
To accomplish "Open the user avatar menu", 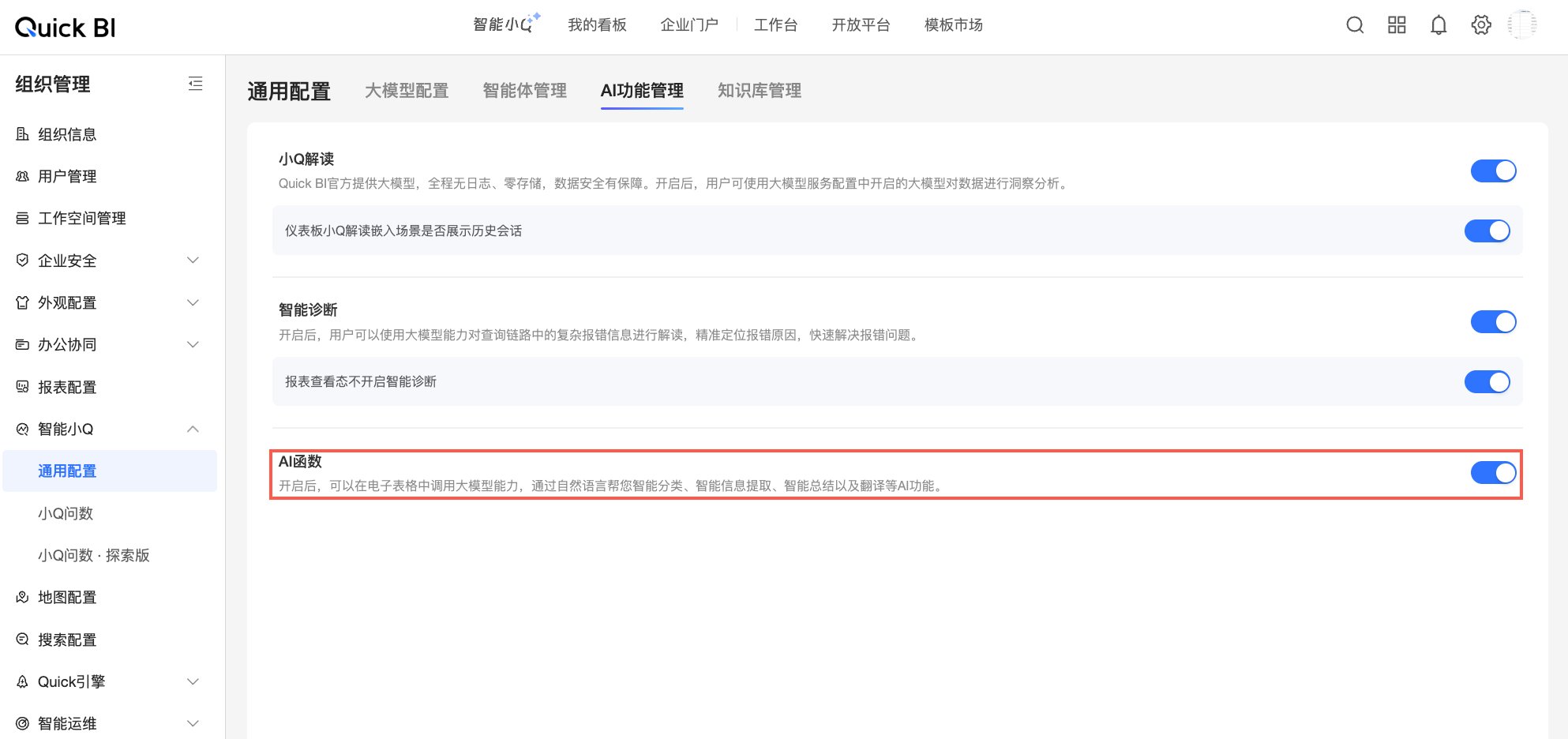I will click(1522, 25).
